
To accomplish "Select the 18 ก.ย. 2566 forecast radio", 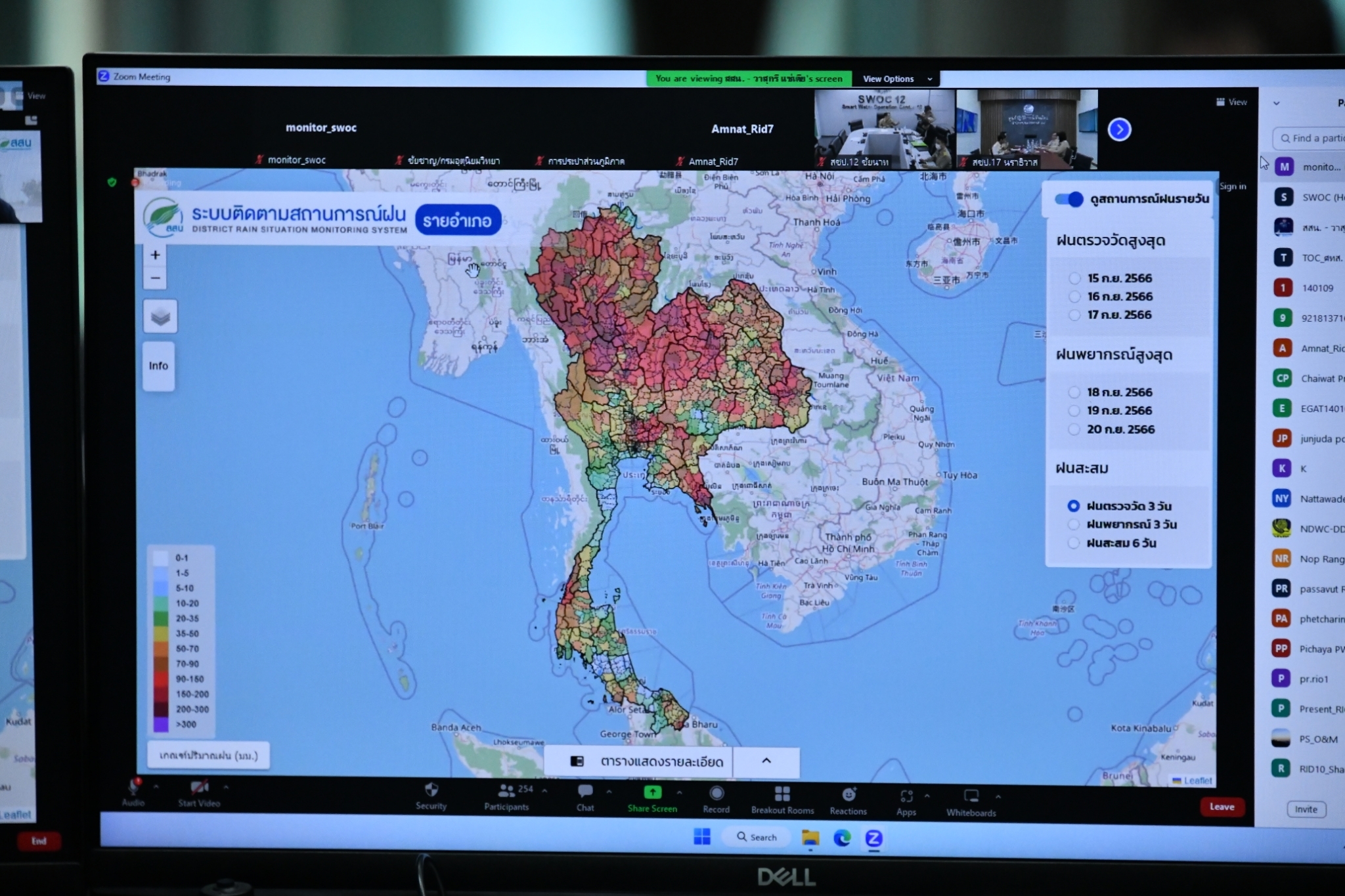I will 1074,393.
